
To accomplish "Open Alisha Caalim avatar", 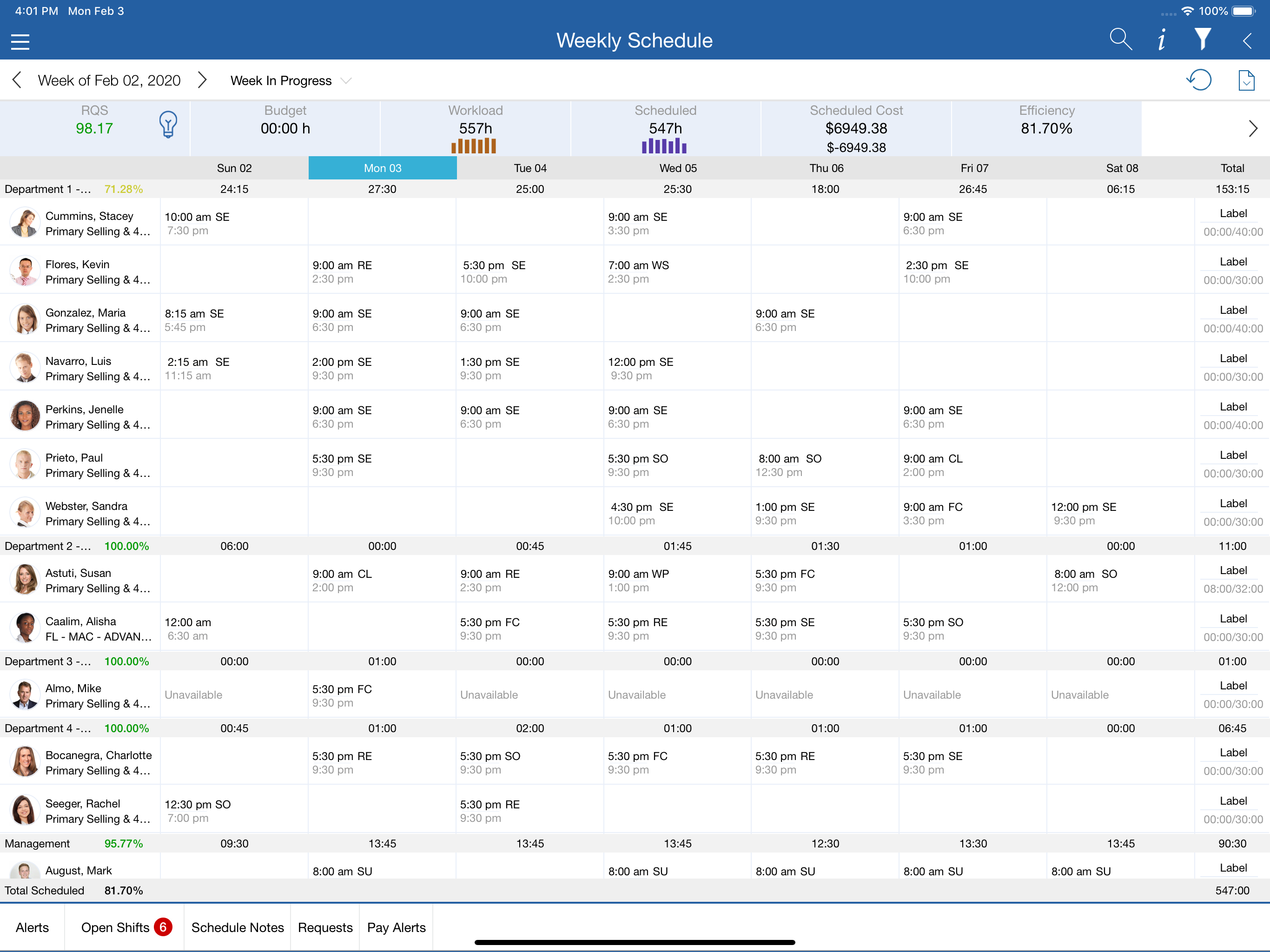I will [25, 628].
